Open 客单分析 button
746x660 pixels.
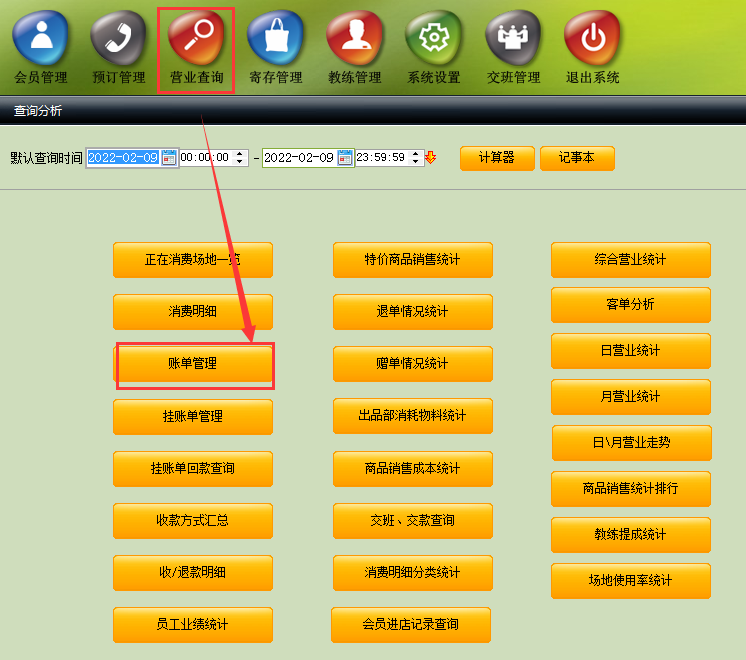[631, 305]
